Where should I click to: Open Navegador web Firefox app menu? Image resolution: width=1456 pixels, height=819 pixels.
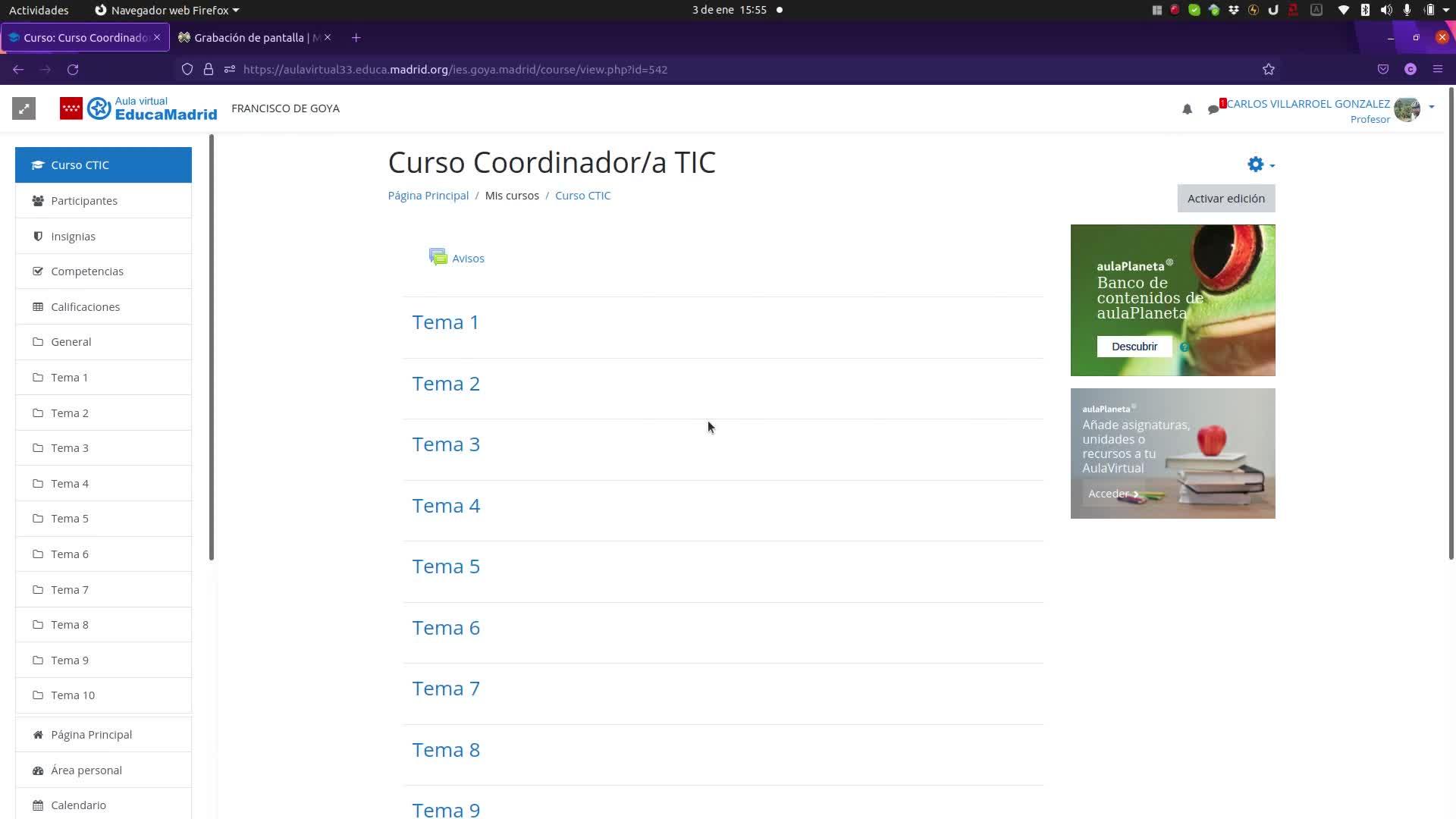click(x=167, y=10)
